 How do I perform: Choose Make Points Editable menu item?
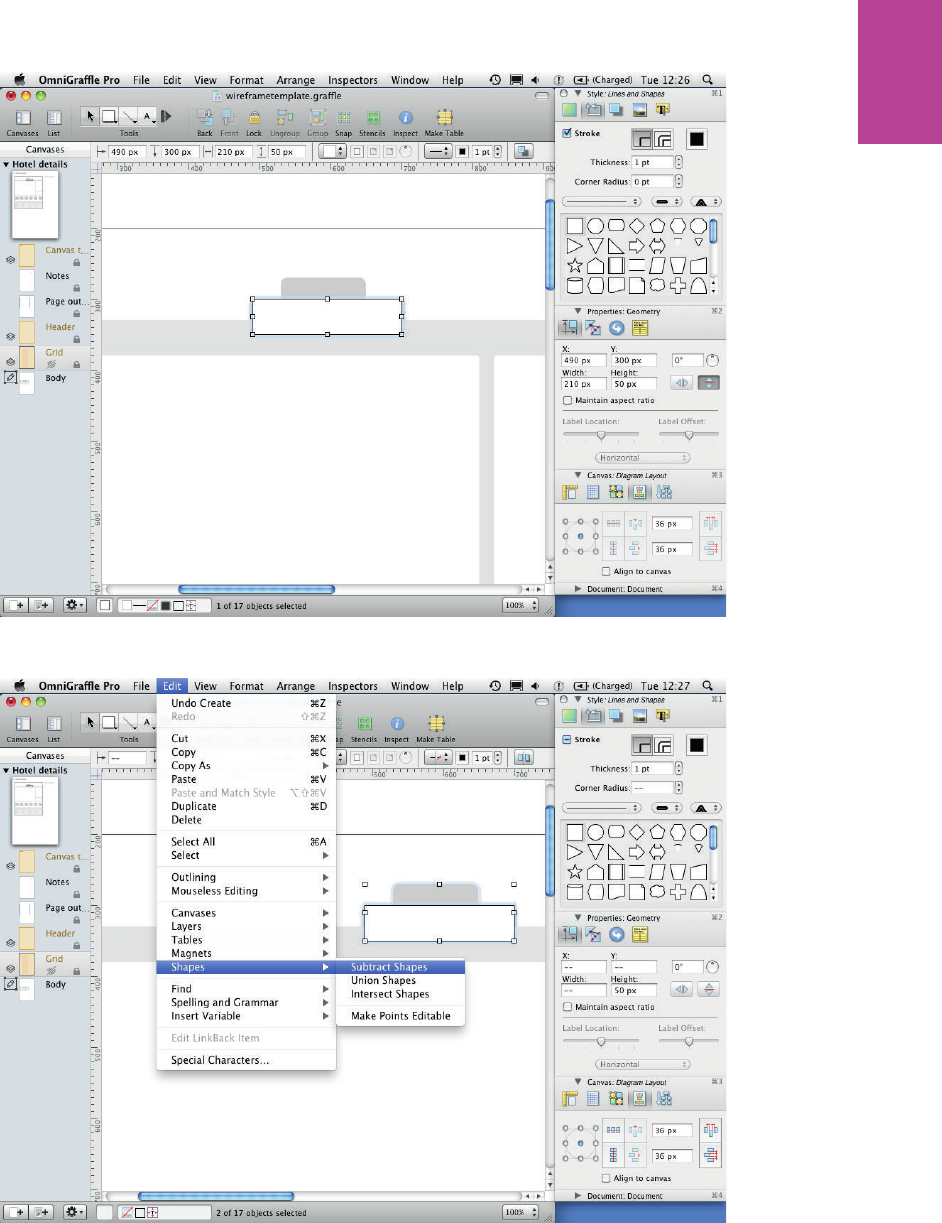coord(401,1016)
